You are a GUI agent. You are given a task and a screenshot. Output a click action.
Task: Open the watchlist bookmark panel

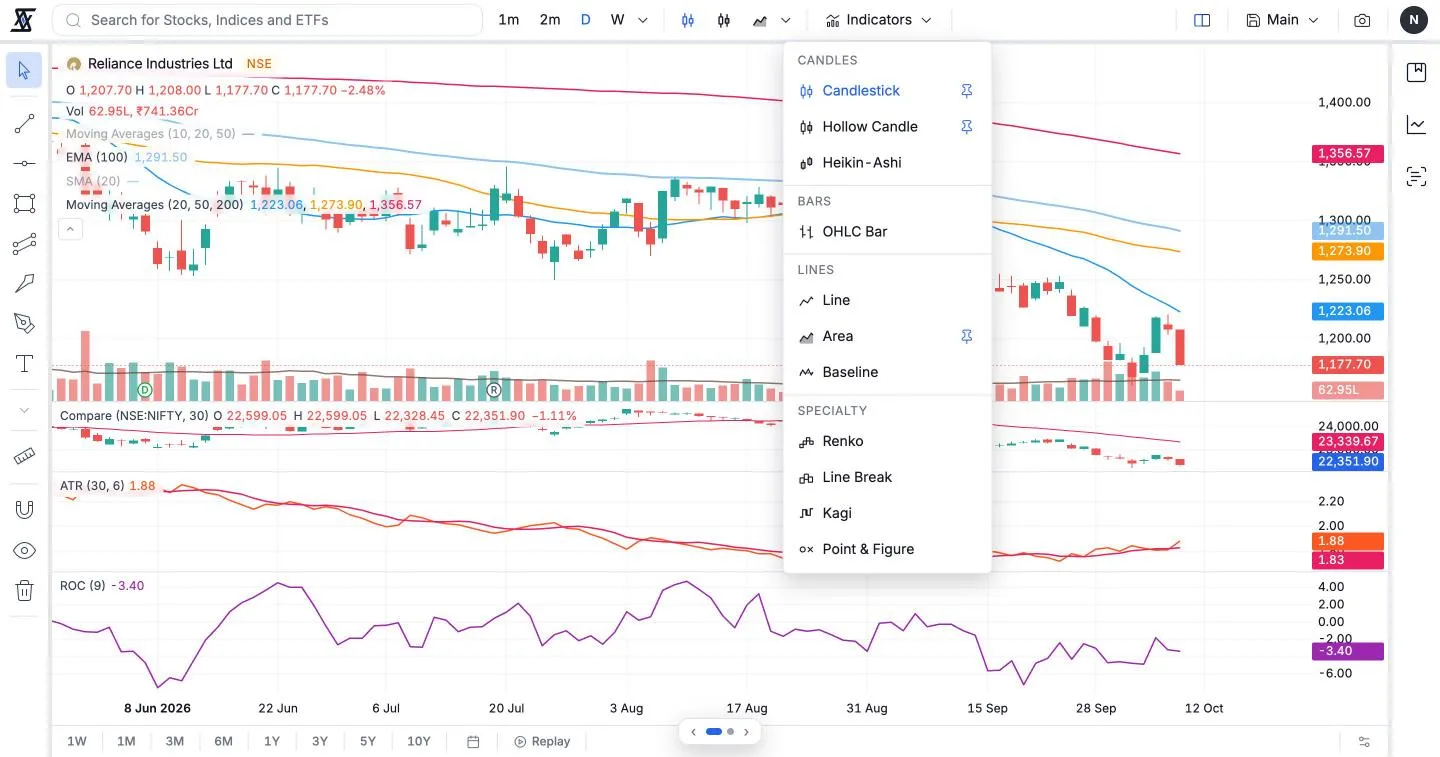(x=1416, y=72)
